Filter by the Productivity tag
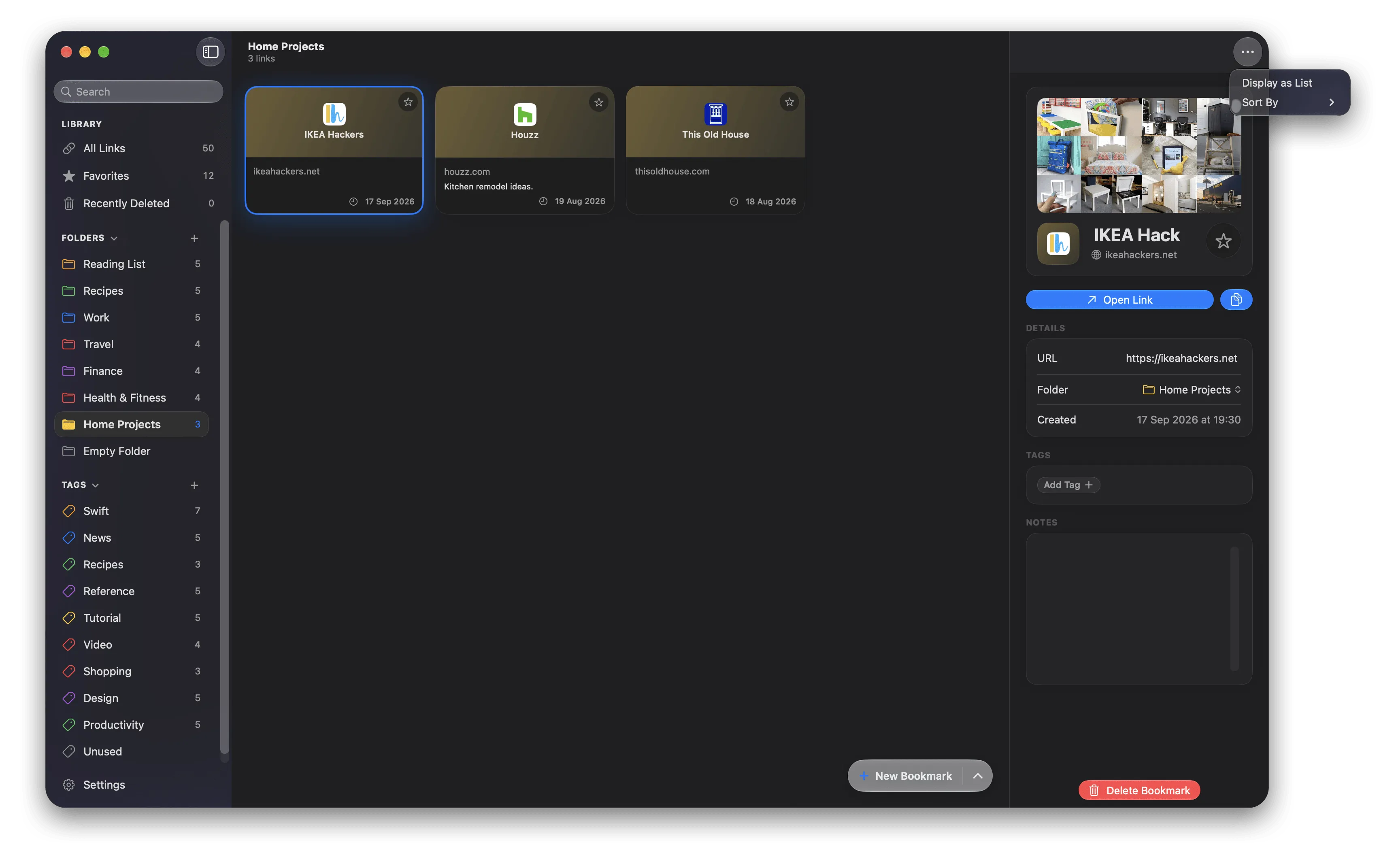The width and height of the screenshot is (1396, 868). point(132,725)
